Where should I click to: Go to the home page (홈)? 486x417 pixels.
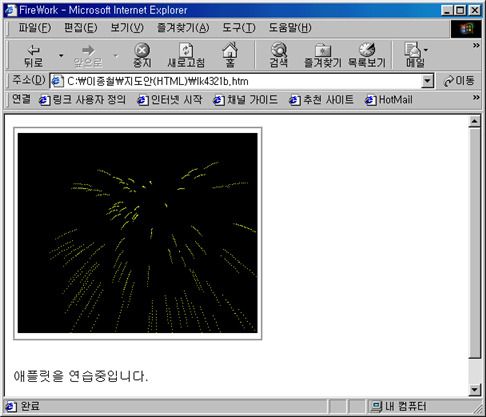230,55
